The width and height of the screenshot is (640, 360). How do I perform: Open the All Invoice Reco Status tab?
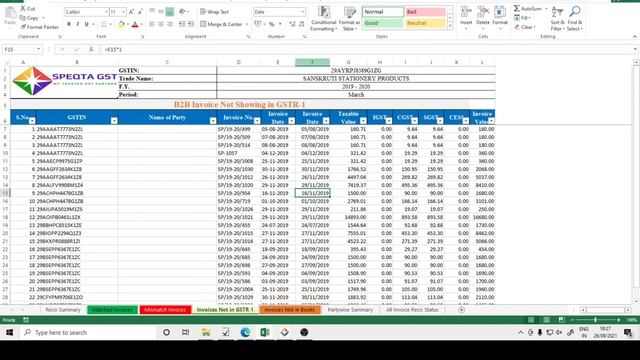(x=412, y=310)
